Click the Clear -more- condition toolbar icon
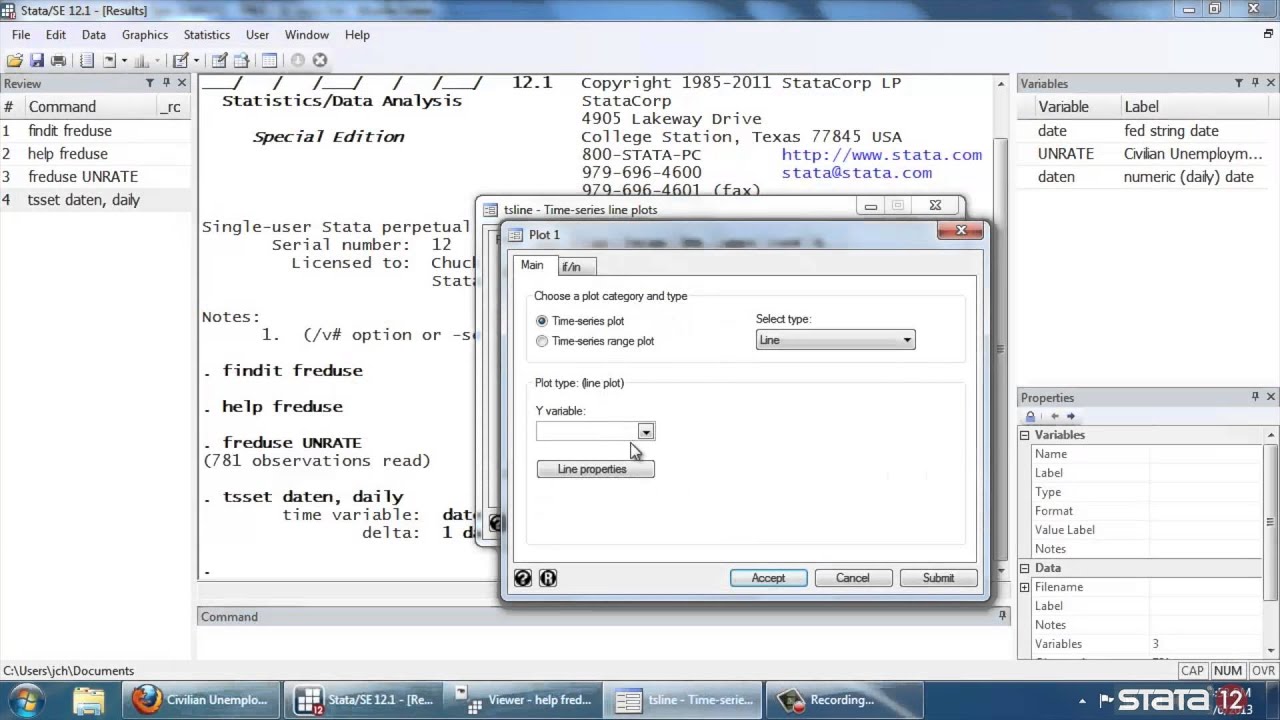 (298, 60)
